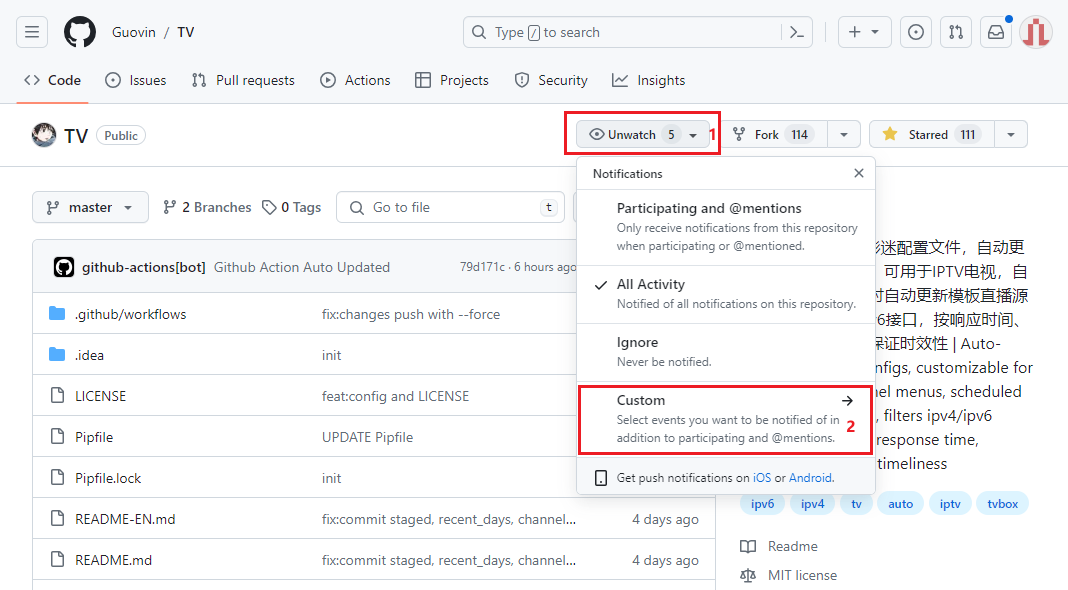Screen dimensions: 1068x590
Task: Open the master branch dropdown
Action: [90, 207]
